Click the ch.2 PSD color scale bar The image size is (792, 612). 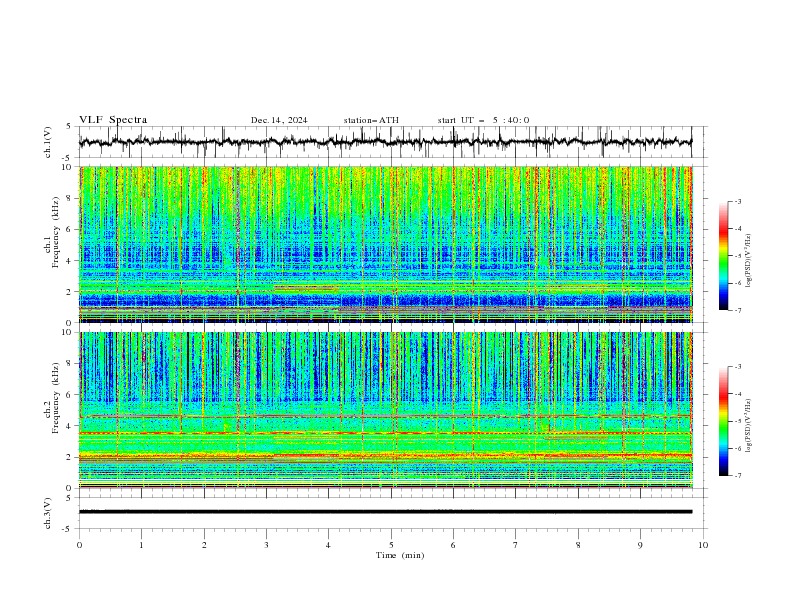pyautogui.click(x=723, y=421)
